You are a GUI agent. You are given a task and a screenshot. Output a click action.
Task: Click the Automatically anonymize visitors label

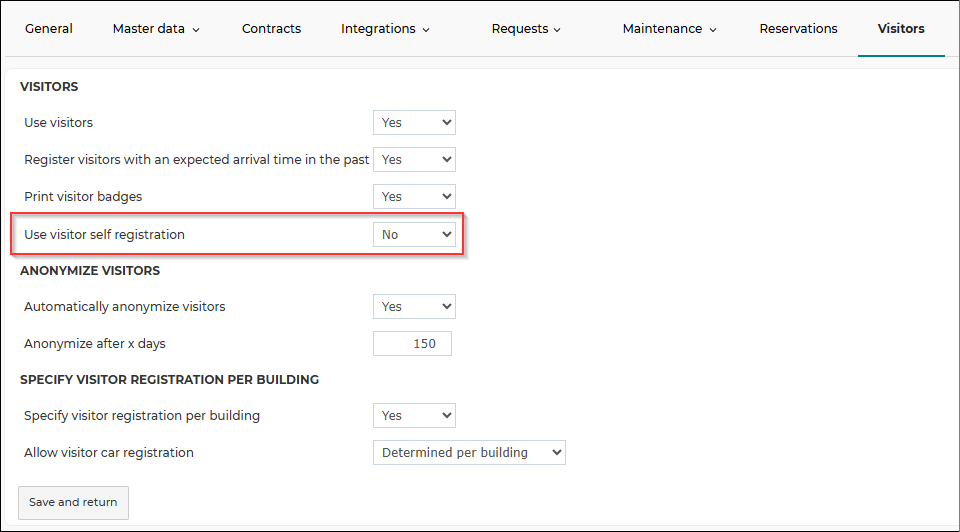click(125, 307)
